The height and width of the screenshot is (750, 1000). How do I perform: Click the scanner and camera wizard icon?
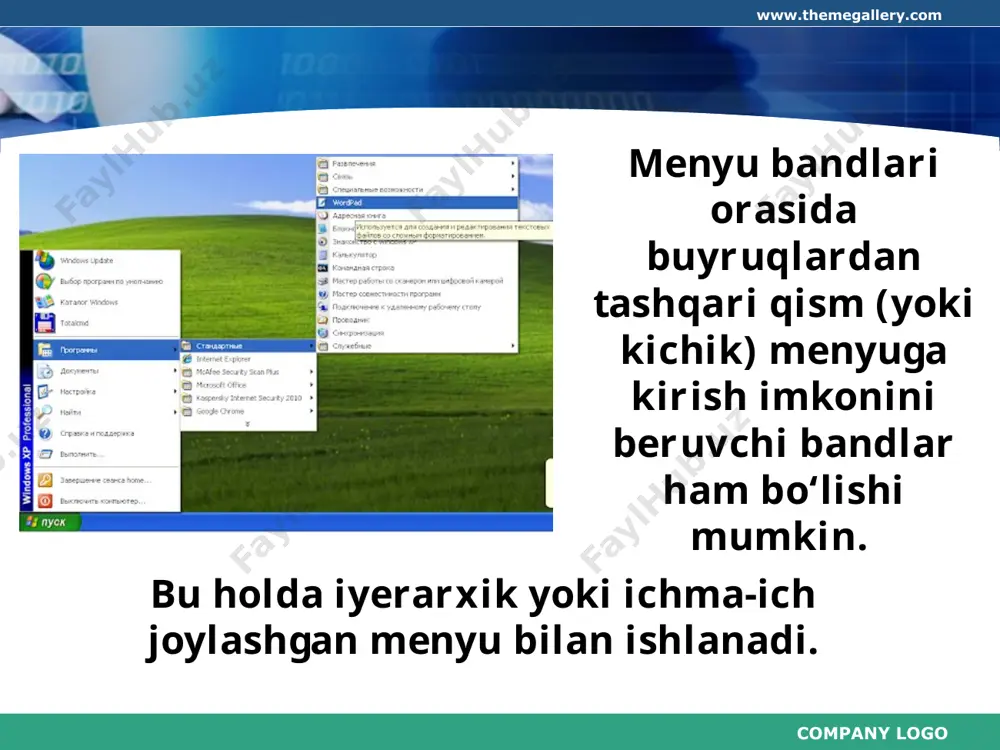[323, 281]
